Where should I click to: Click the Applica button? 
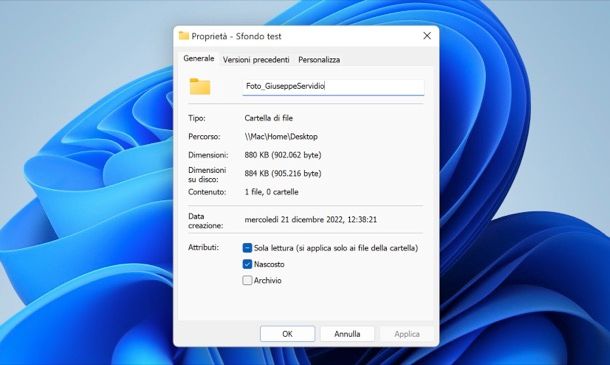pos(407,334)
